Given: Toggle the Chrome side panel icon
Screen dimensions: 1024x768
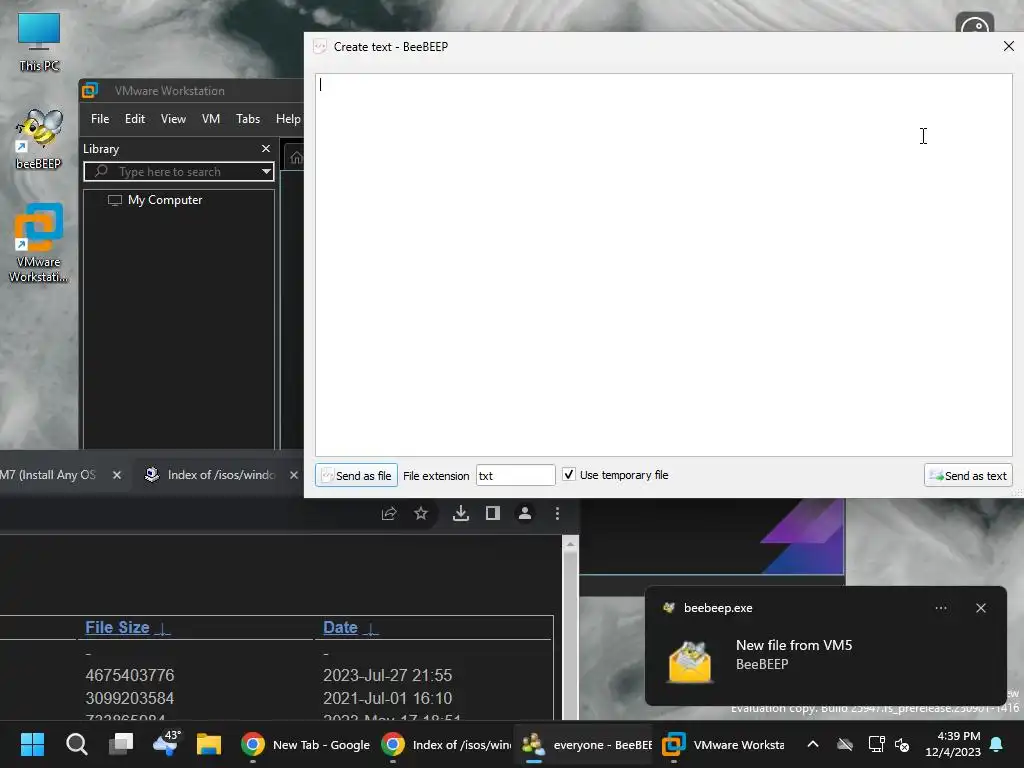Looking at the screenshot, I should [x=492, y=514].
